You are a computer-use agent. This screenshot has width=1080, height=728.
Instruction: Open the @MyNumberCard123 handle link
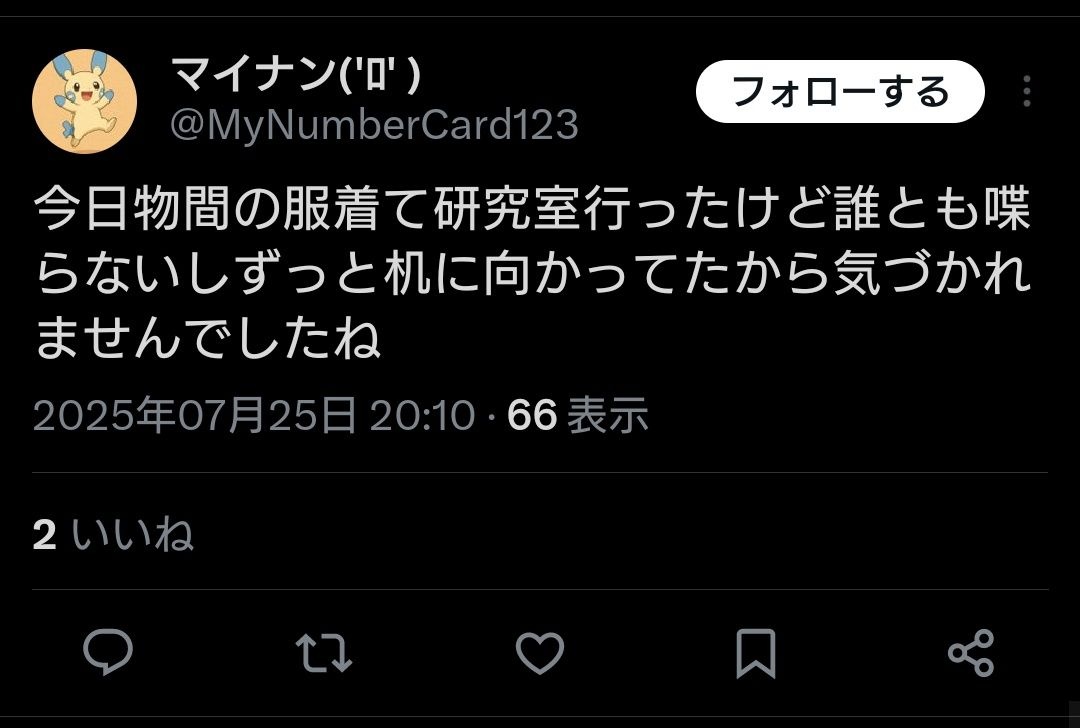[374, 125]
